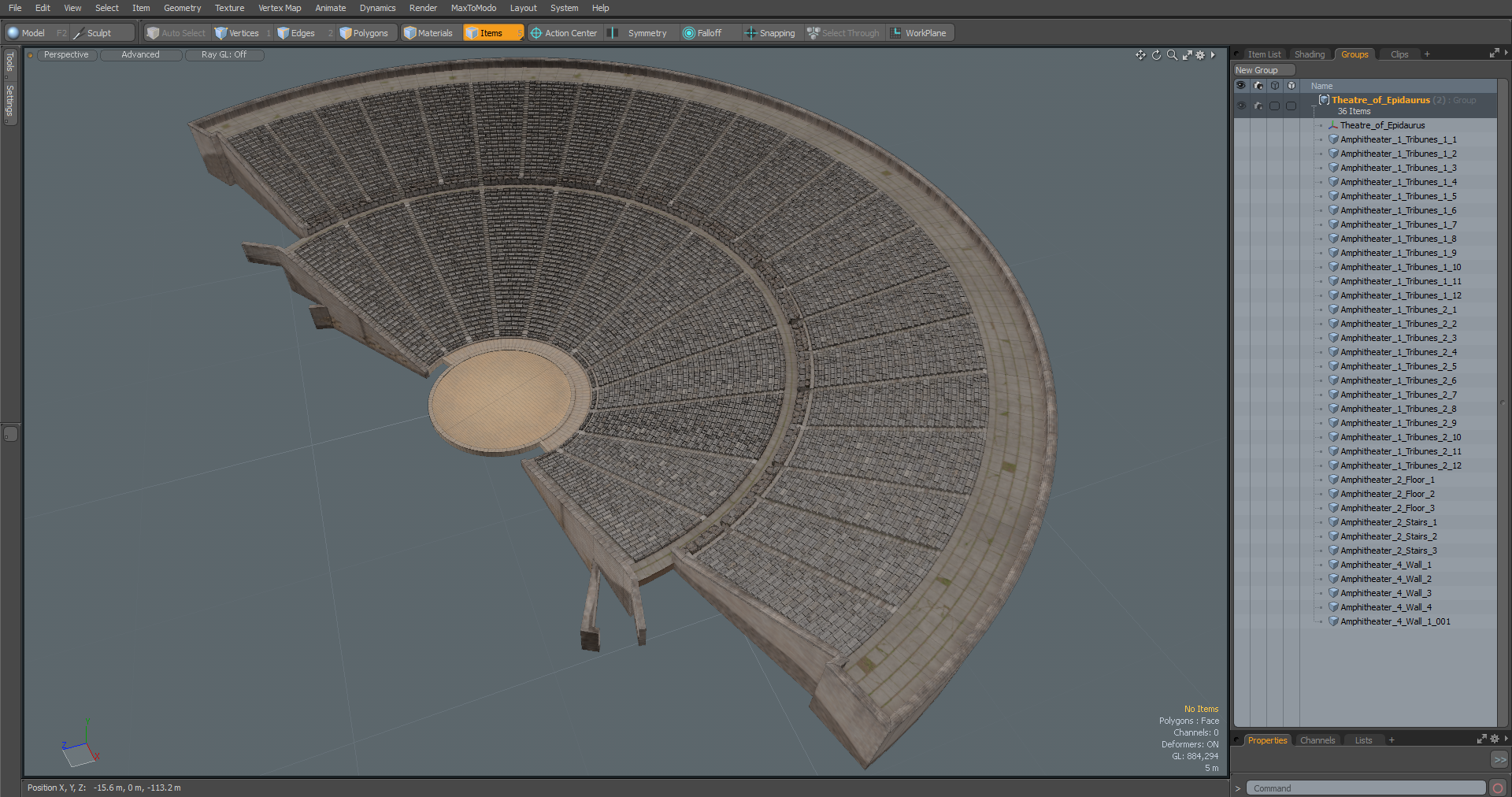Open the Perspective view dropdown
The height and width of the screenshot is (797, 1512).
(x=66, y=55)
